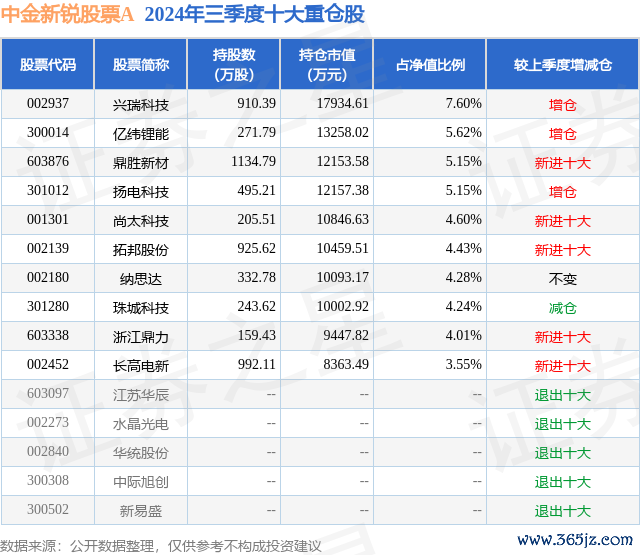Click share count 271.79
This screenshot has width=640, height=555.
pos(256,133)
